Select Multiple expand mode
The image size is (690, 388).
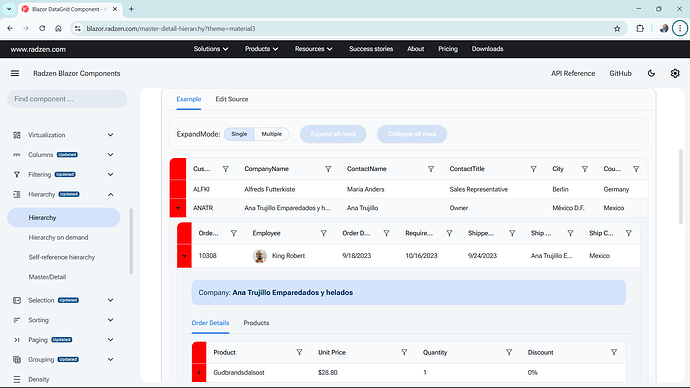click(x=272, y=134)
